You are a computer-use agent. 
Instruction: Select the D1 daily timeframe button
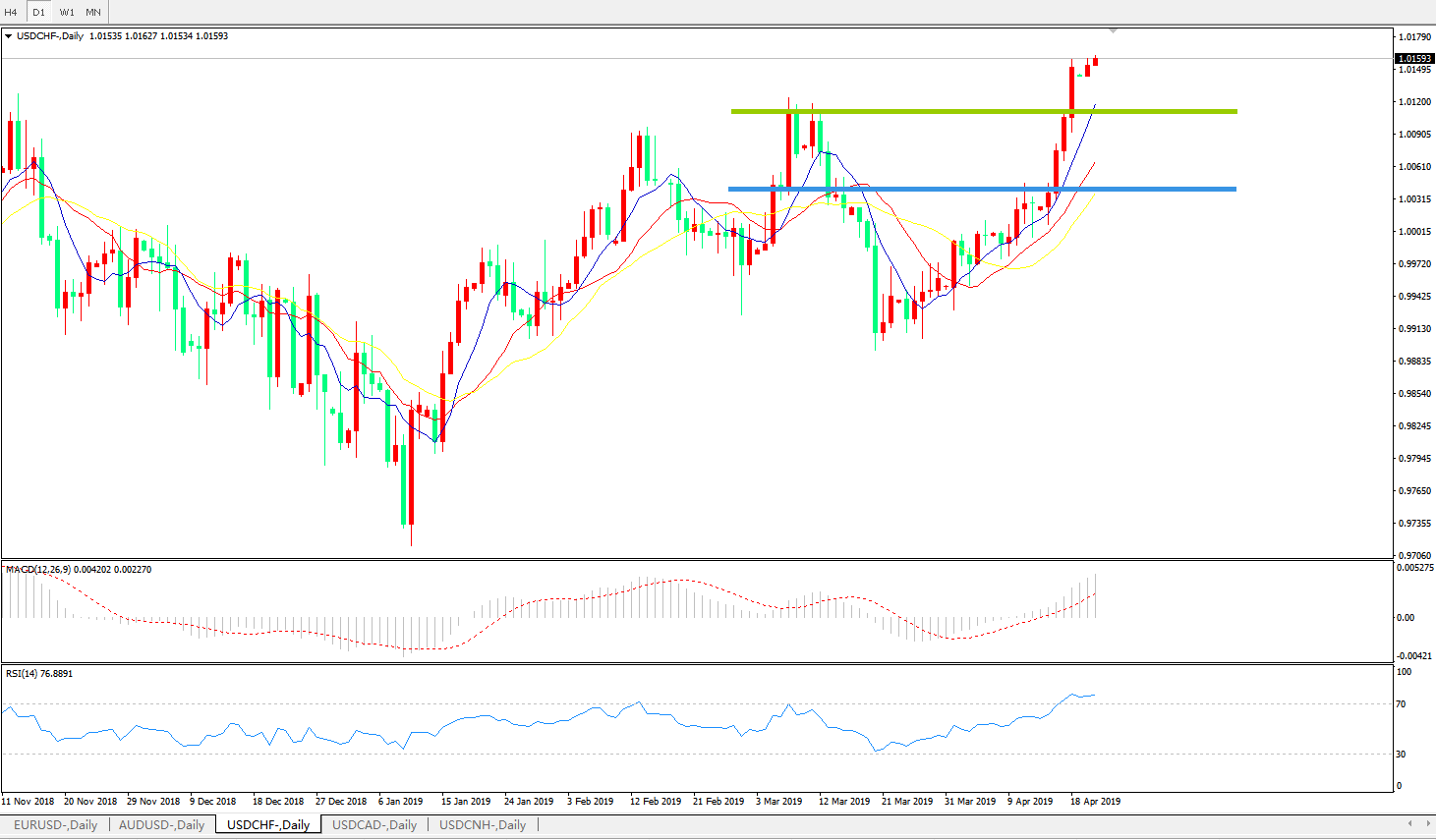click(38, 13)
